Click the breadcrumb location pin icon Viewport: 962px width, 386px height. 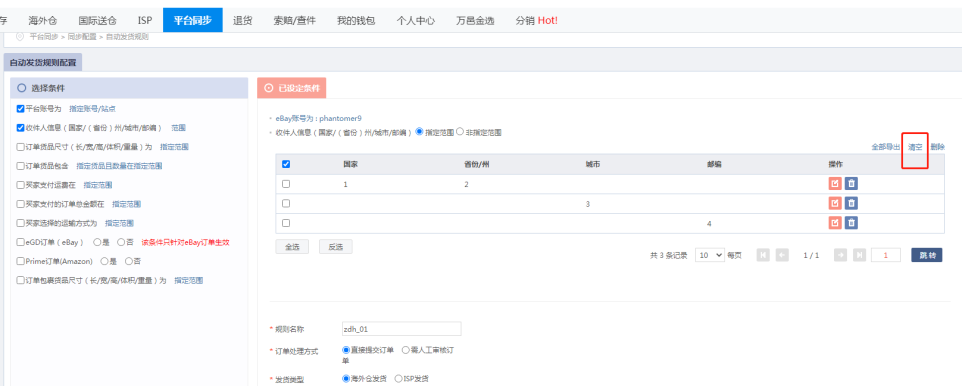point(20,37)
